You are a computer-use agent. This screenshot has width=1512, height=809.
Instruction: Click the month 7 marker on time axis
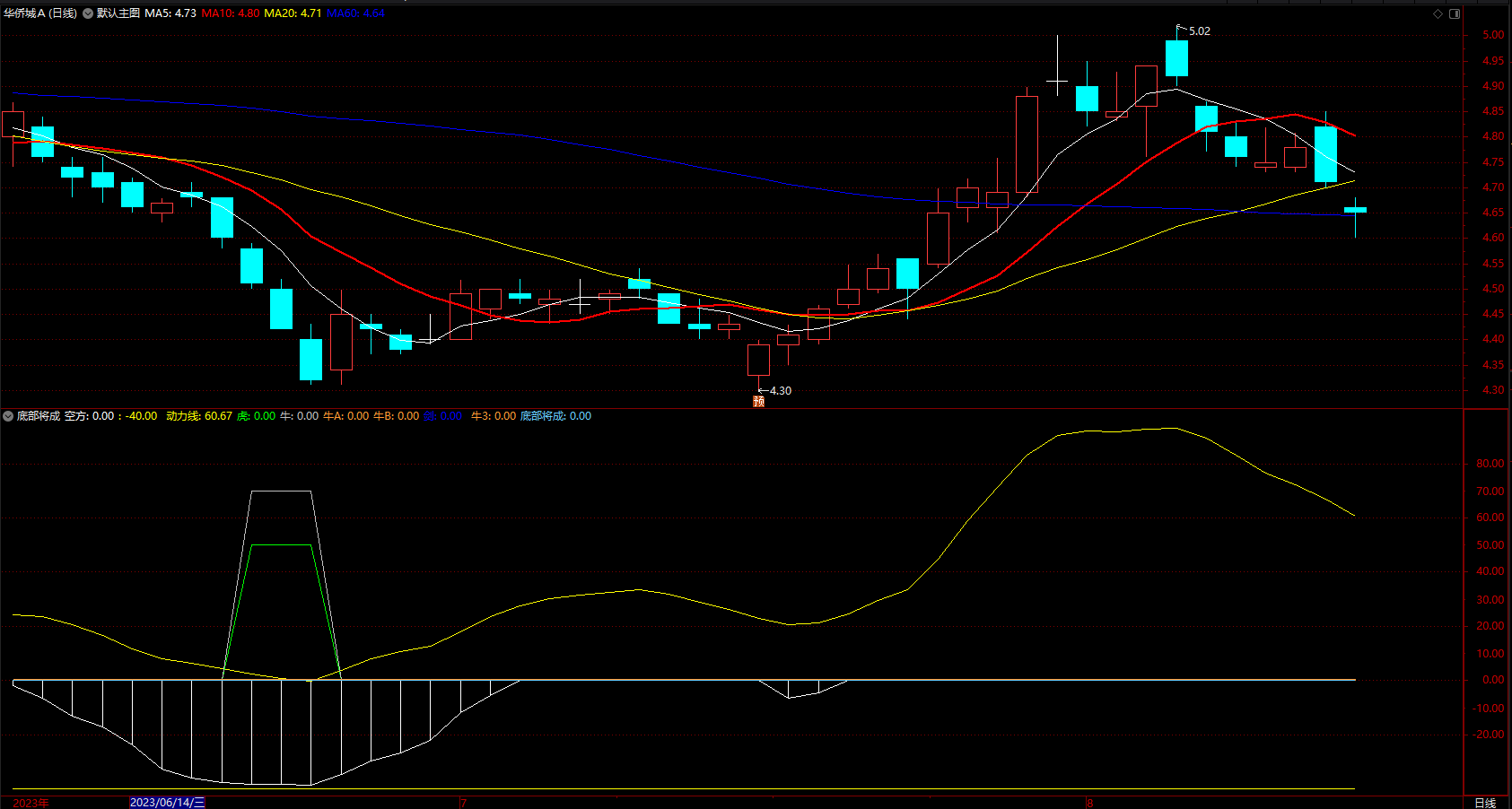[x=463, y=803]
